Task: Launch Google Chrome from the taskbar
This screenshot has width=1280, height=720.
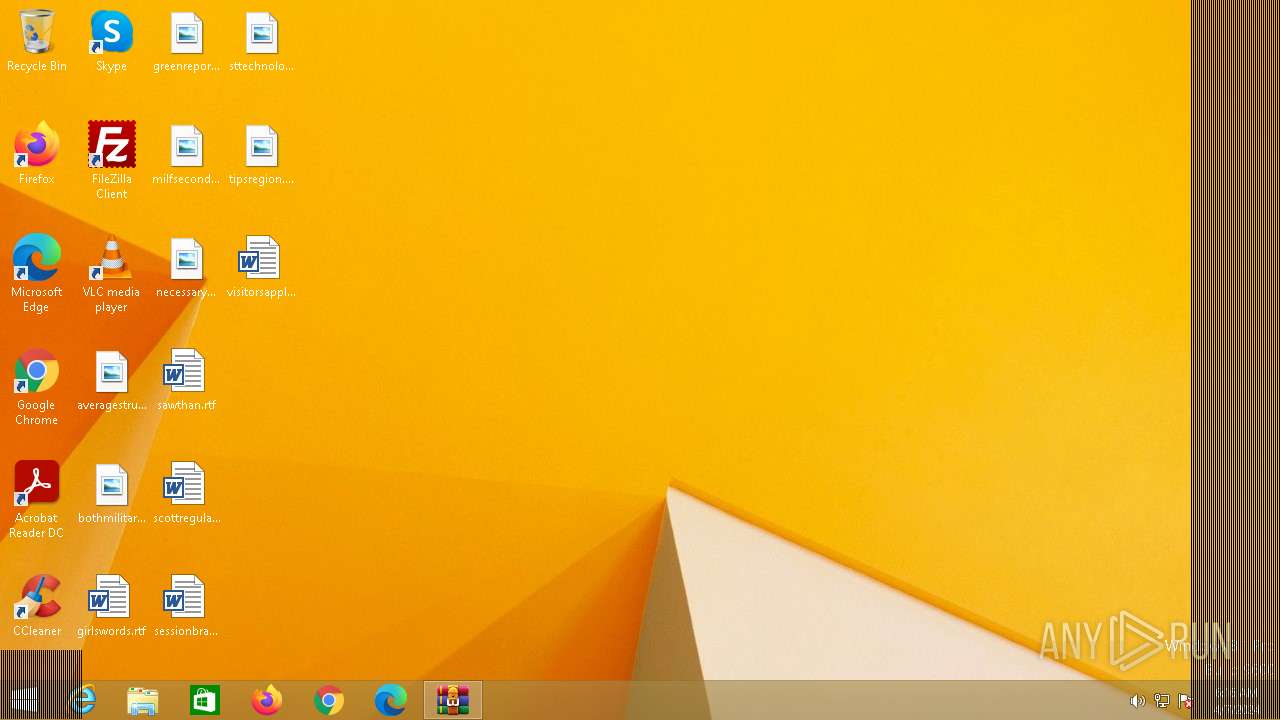Action: (x=329, y=701)
